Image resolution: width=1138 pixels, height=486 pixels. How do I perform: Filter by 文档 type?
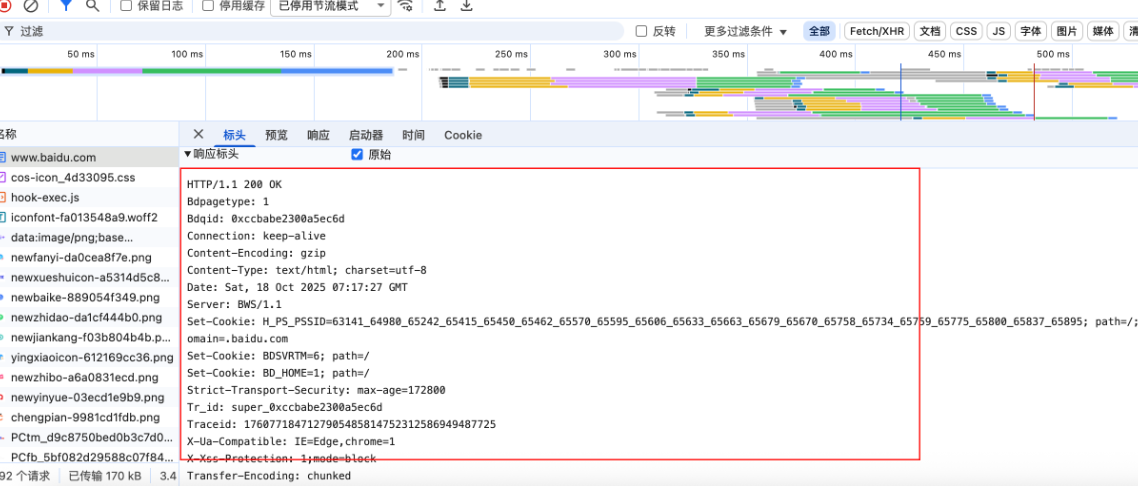pos(930,31)
